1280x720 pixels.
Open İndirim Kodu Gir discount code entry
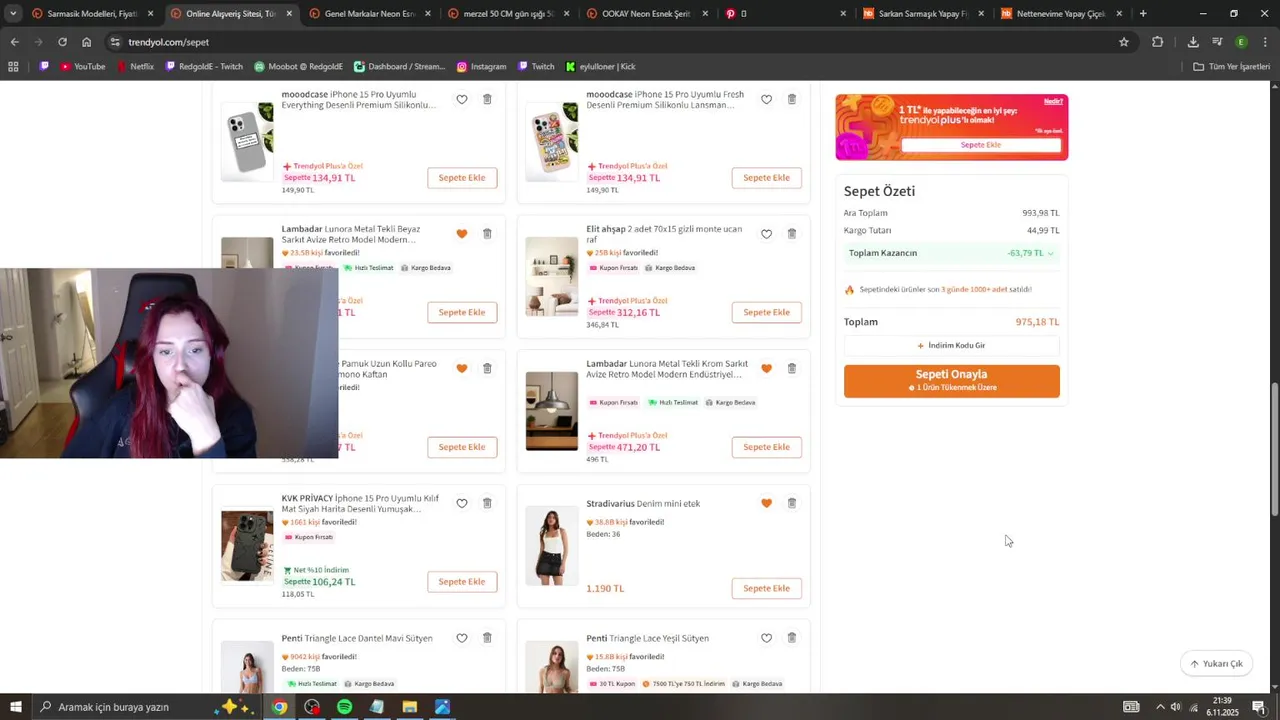click(952, 346)
